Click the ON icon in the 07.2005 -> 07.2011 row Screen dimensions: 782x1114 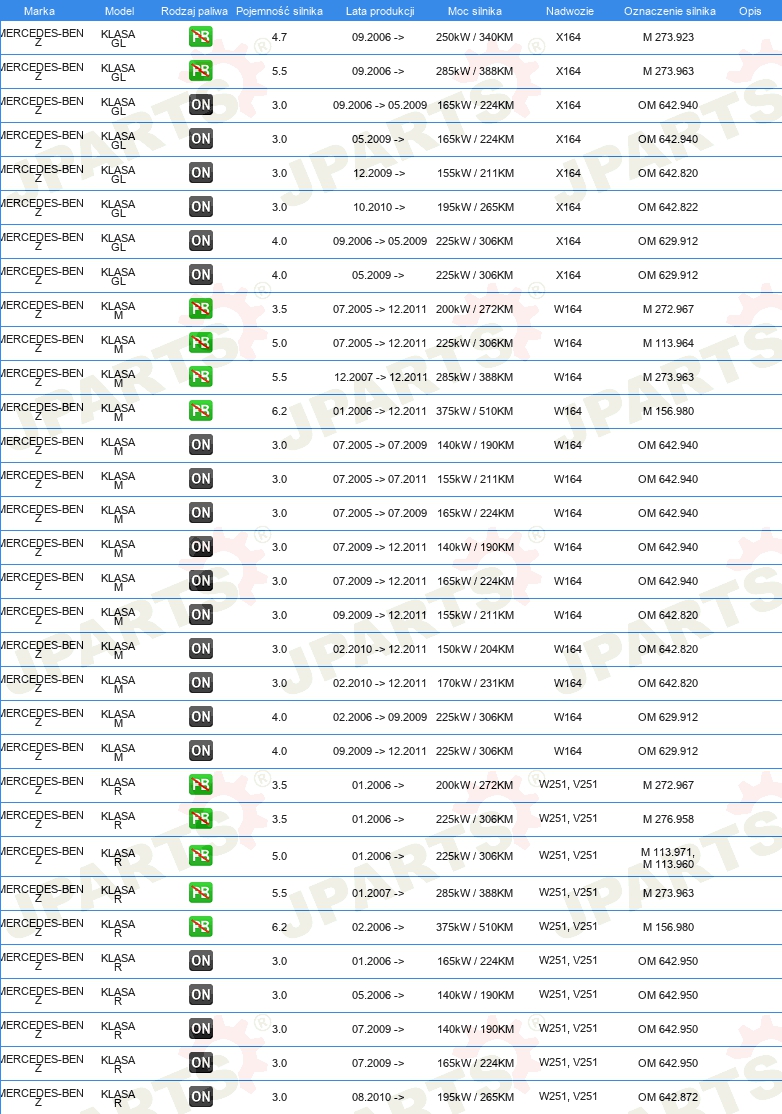201,479
